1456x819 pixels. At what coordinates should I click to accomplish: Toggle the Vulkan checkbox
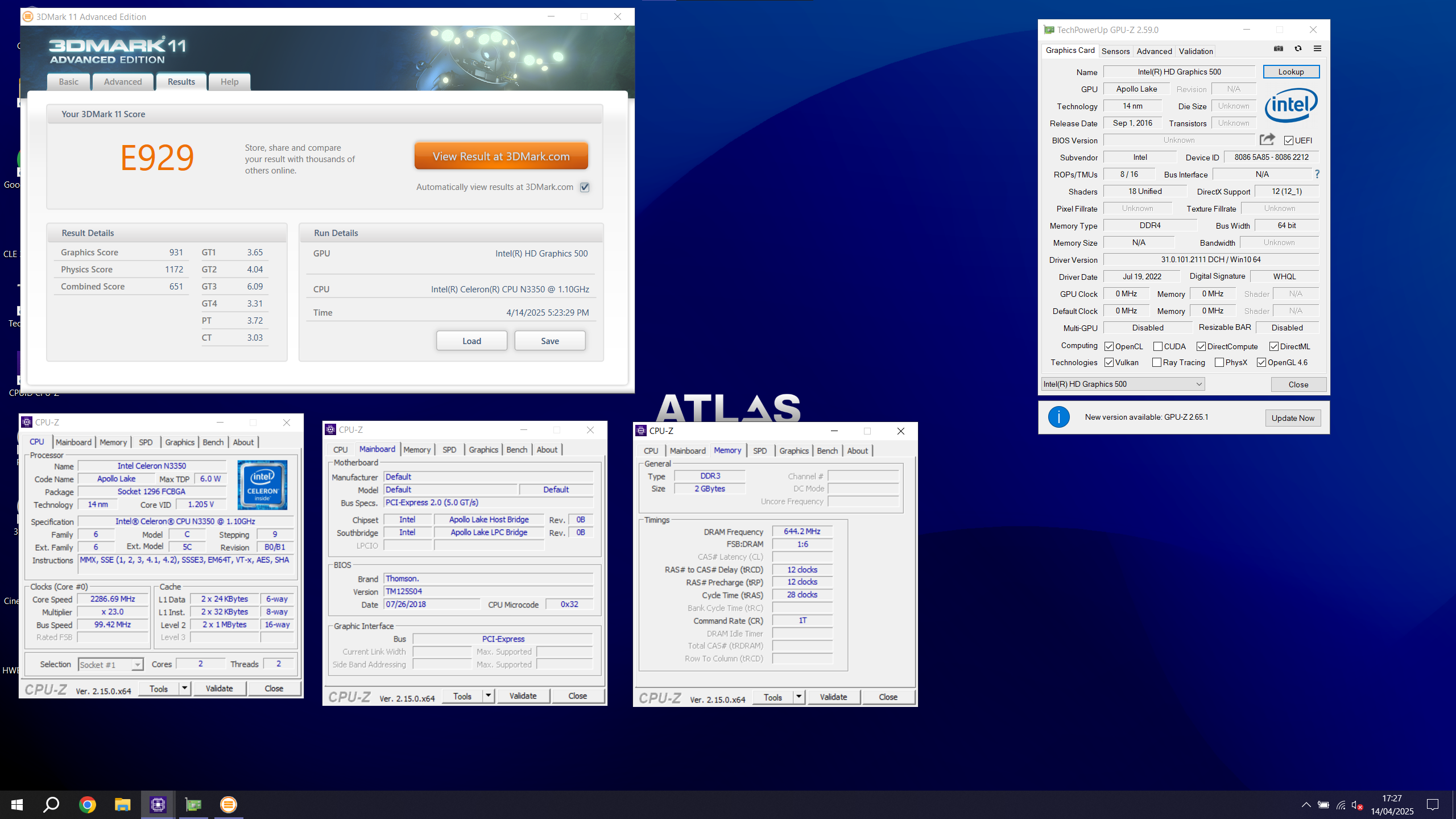[x=1109, y=362]
